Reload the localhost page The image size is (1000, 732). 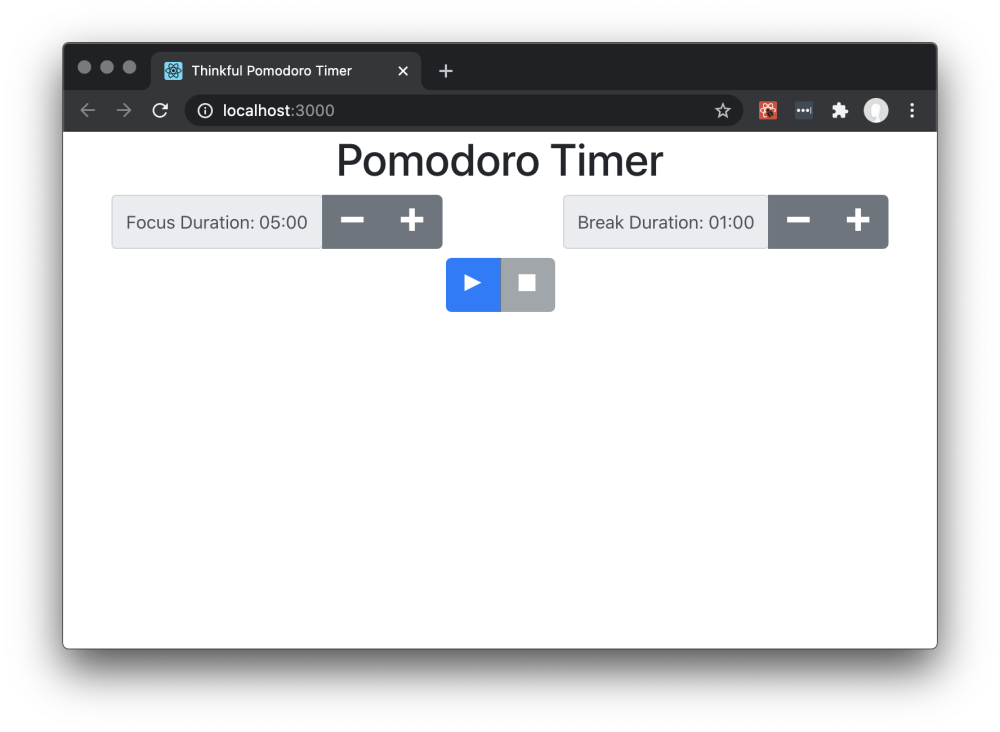click(160, 110)
